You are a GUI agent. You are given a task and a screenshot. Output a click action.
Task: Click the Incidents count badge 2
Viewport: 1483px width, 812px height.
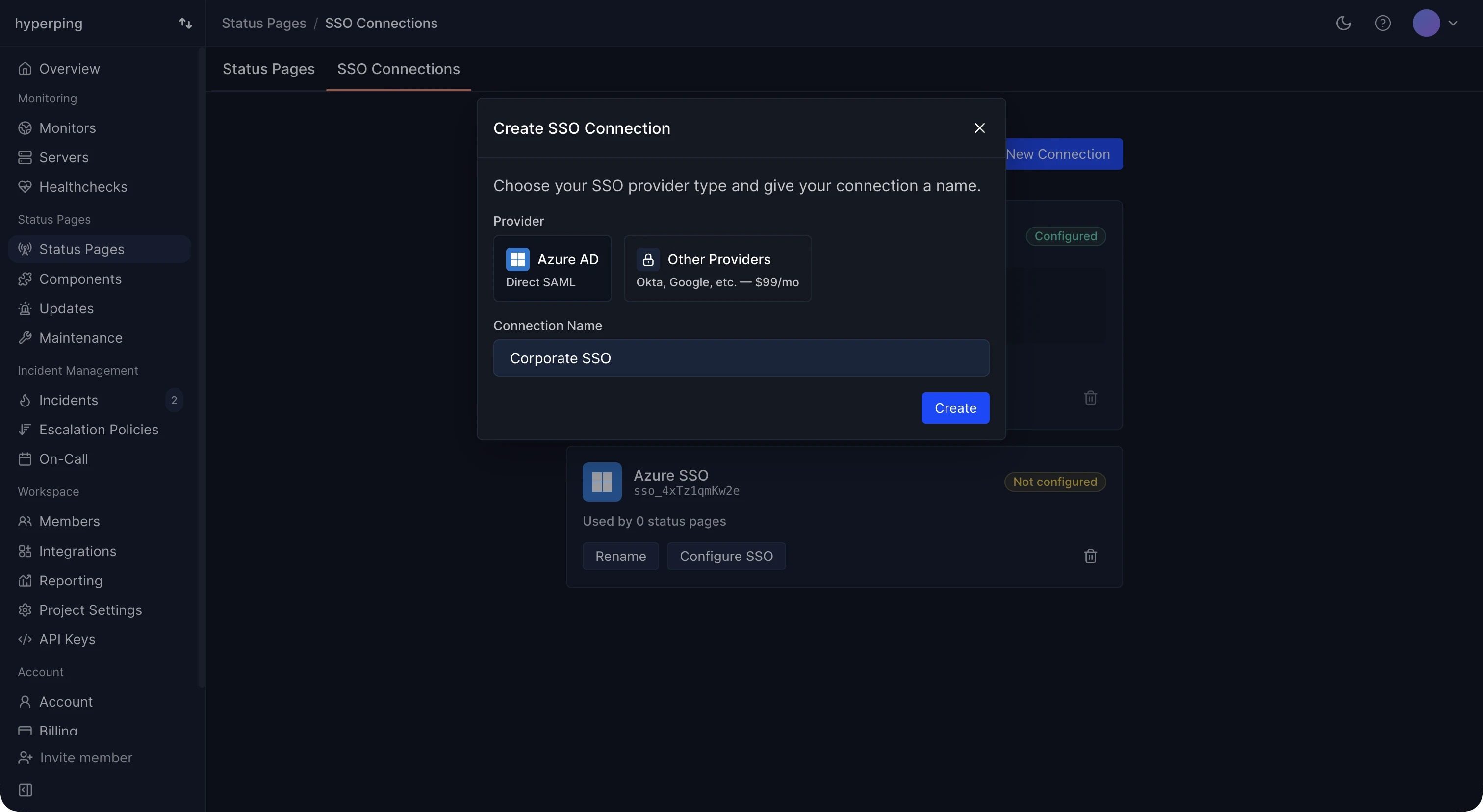tap(174, 400)
